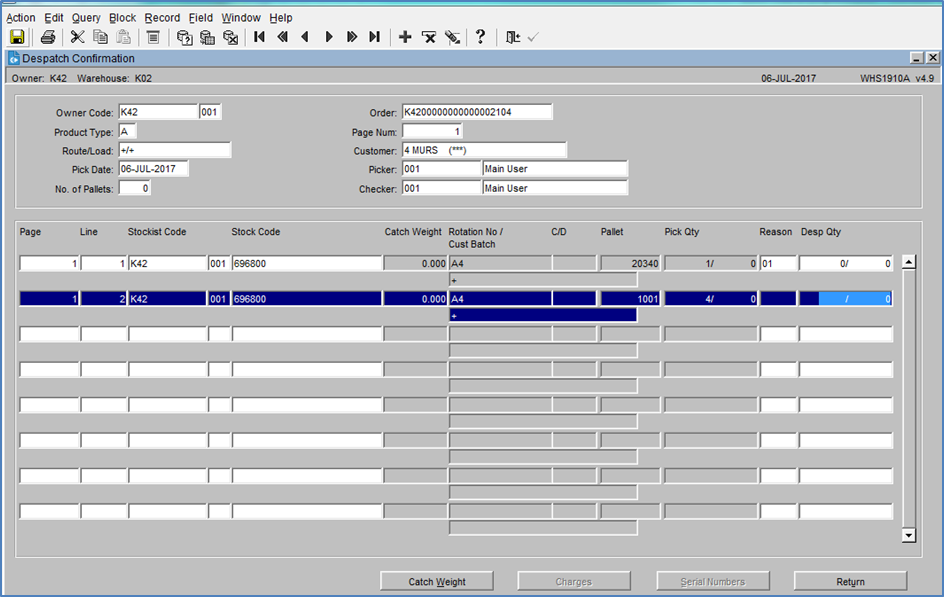Open the Block menu

[x=122, y=18]
